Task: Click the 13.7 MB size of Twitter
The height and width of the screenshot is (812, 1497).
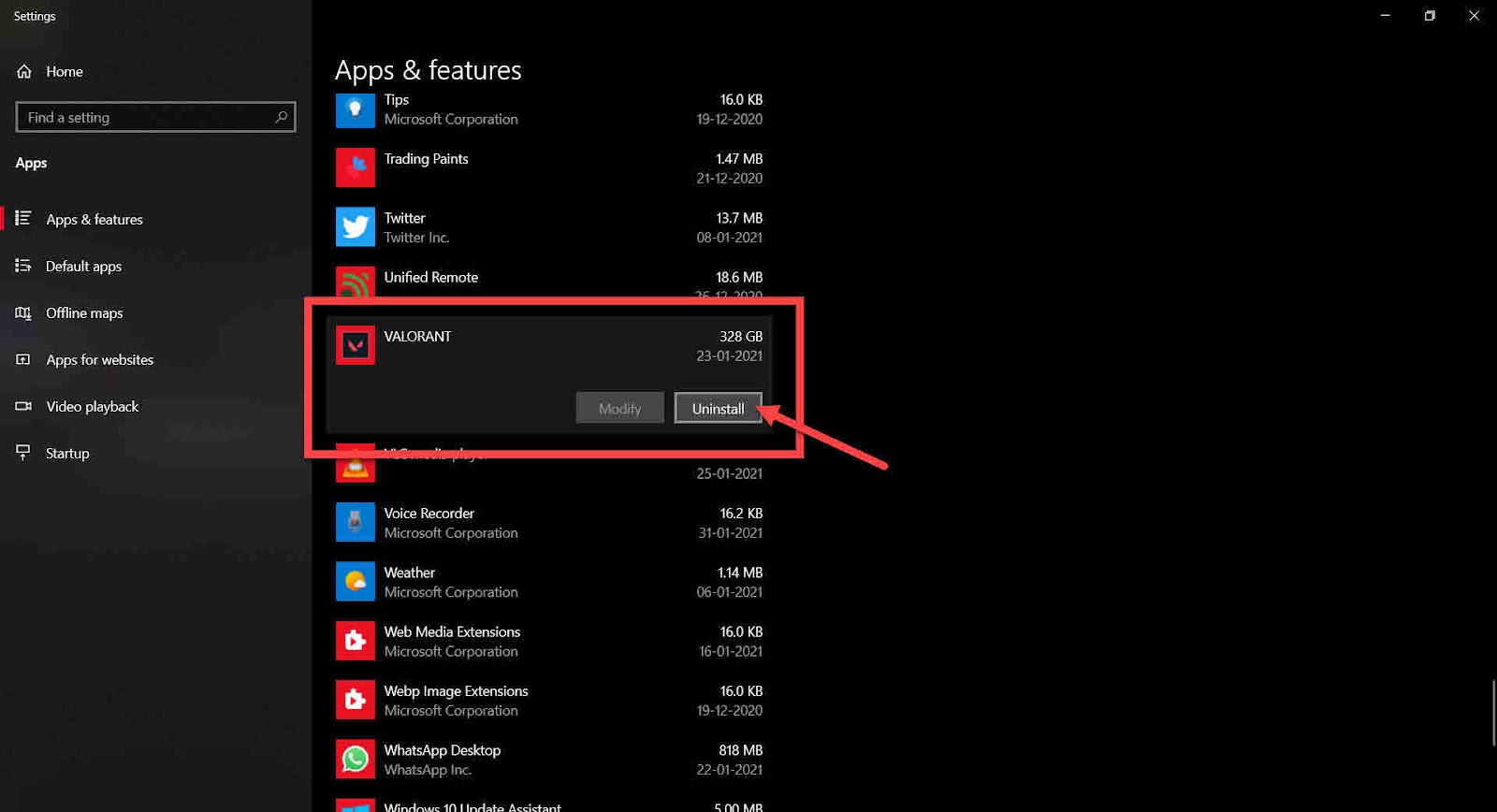Action: [739, 218]
